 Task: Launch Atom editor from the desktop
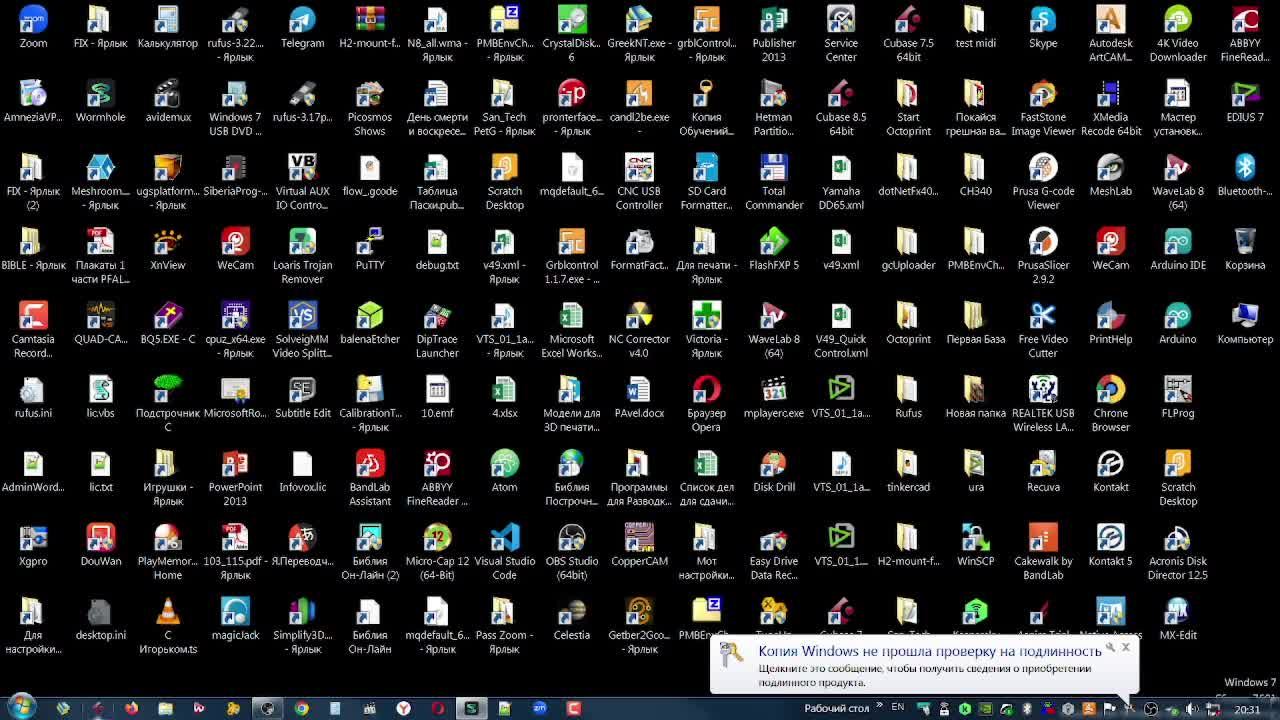pyautogui.click(x=505, y=471)
